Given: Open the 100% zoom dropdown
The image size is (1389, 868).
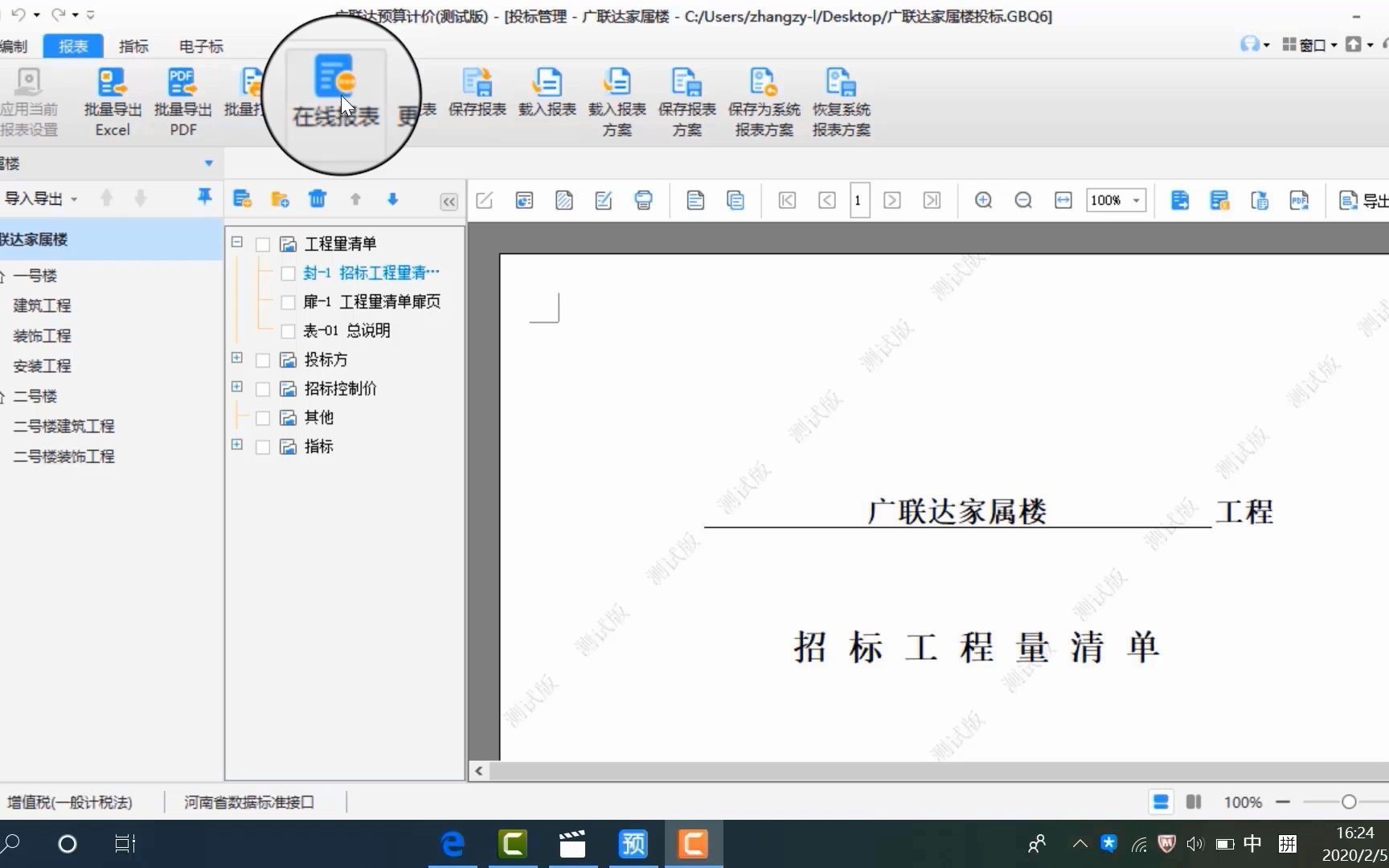Looking at the screenshot, I should click(x=1136, y=200).
